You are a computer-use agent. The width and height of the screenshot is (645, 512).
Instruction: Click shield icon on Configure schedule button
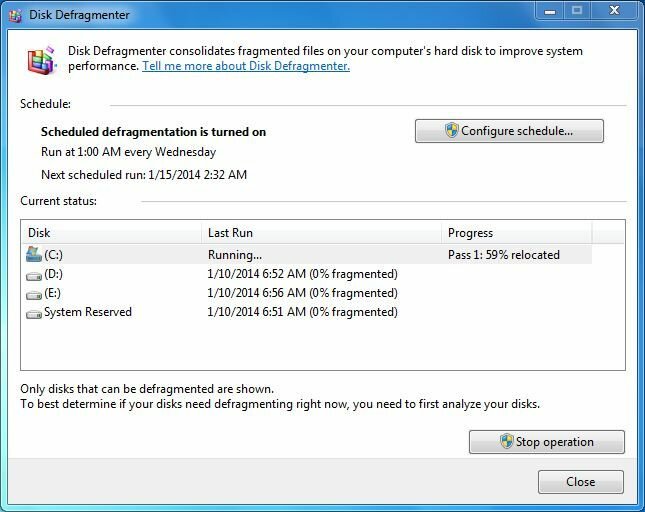(452, 130)
